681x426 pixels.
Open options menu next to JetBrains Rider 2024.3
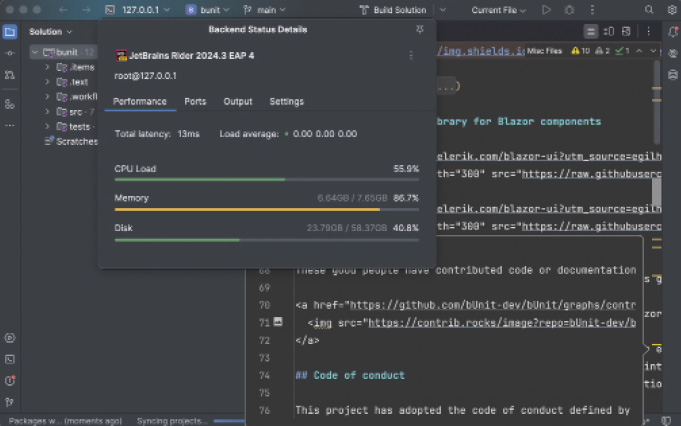click(x=411, y=56)
